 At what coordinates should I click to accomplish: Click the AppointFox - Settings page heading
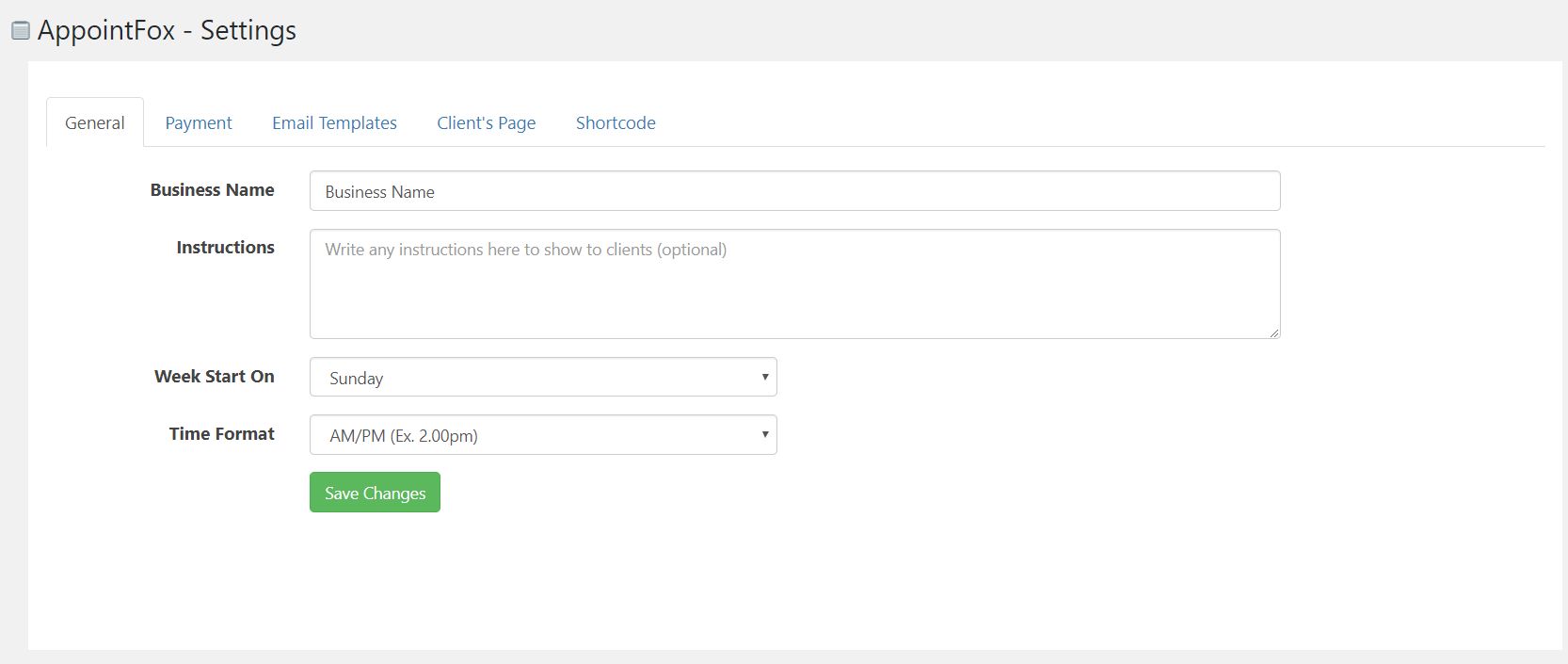point(167,31)
